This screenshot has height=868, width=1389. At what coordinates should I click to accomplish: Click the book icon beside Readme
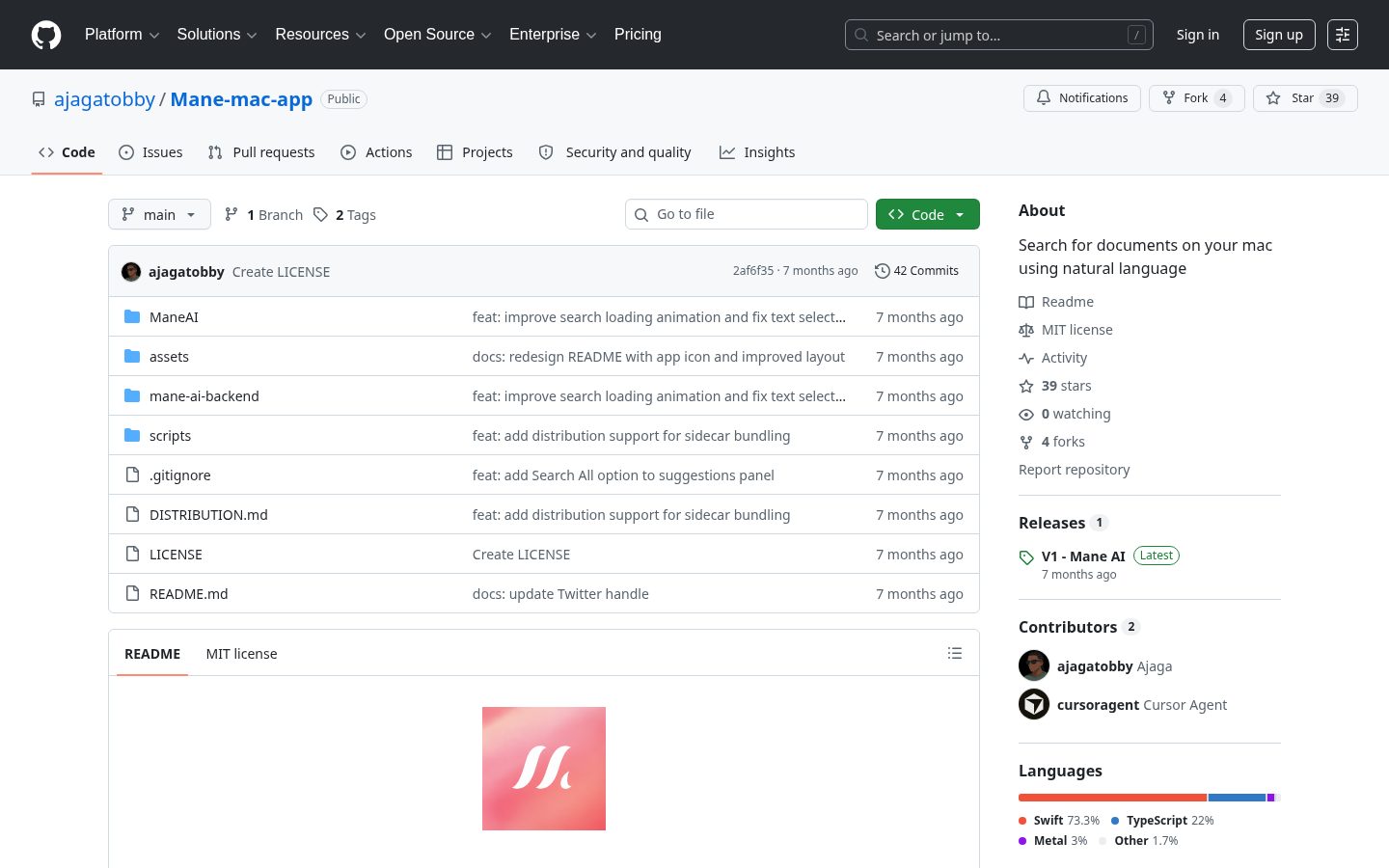[1026, 302]
